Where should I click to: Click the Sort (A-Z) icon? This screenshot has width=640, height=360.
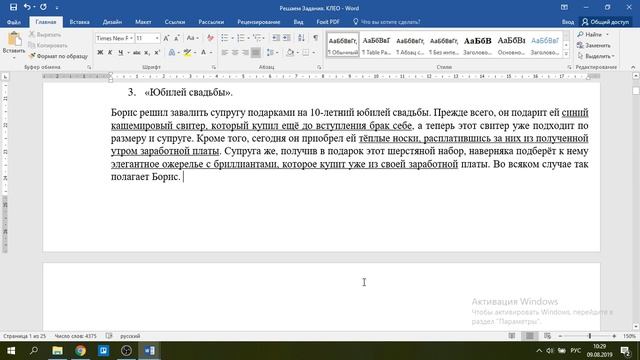coord(301,38)
